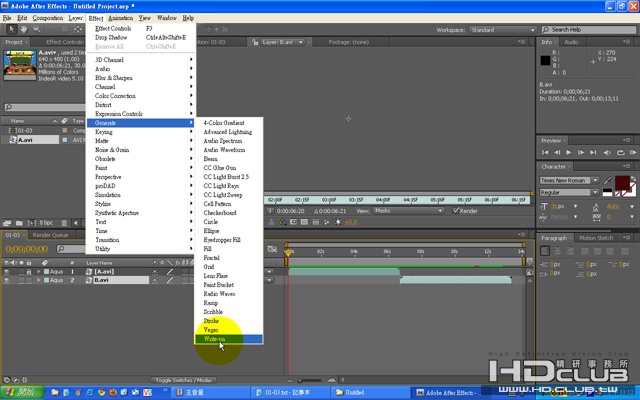The height and width of the screenshot is (400, 640).
Task: Toggle visibility eye for layer 2 B.avi
Action: coord(7,280)
